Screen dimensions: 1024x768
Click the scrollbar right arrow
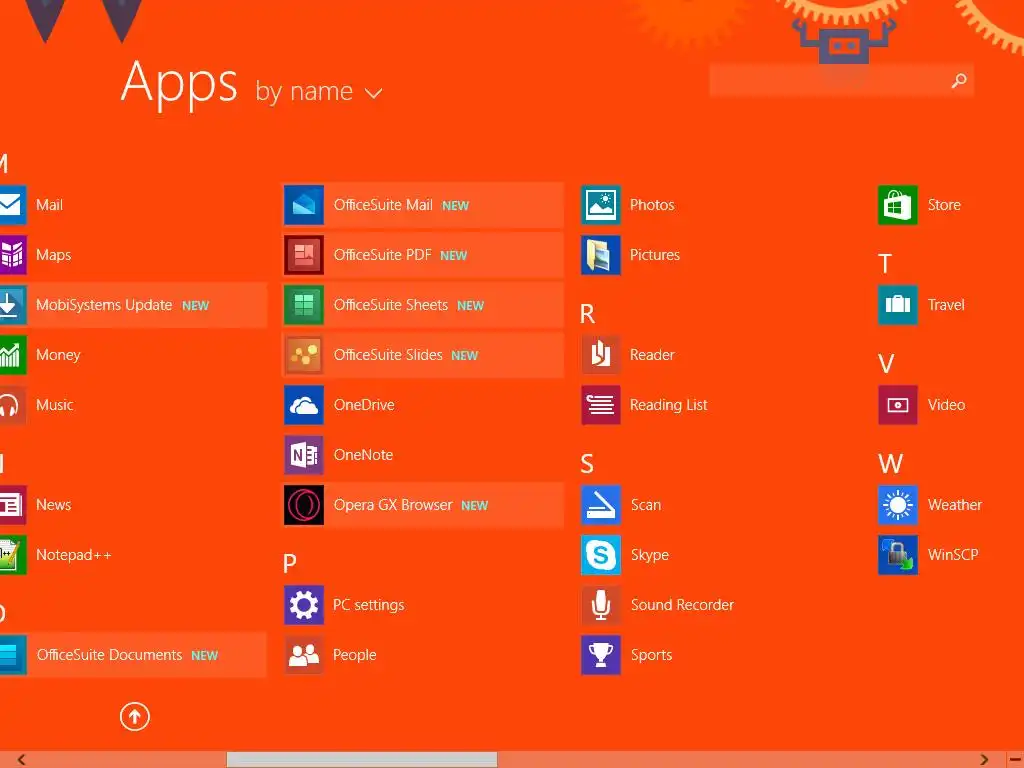click(x=984, y=760)
